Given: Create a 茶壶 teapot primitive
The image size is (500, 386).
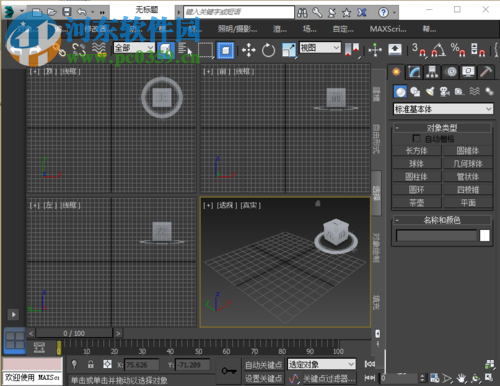Looking at the screenshot, I should pos(417,203).
